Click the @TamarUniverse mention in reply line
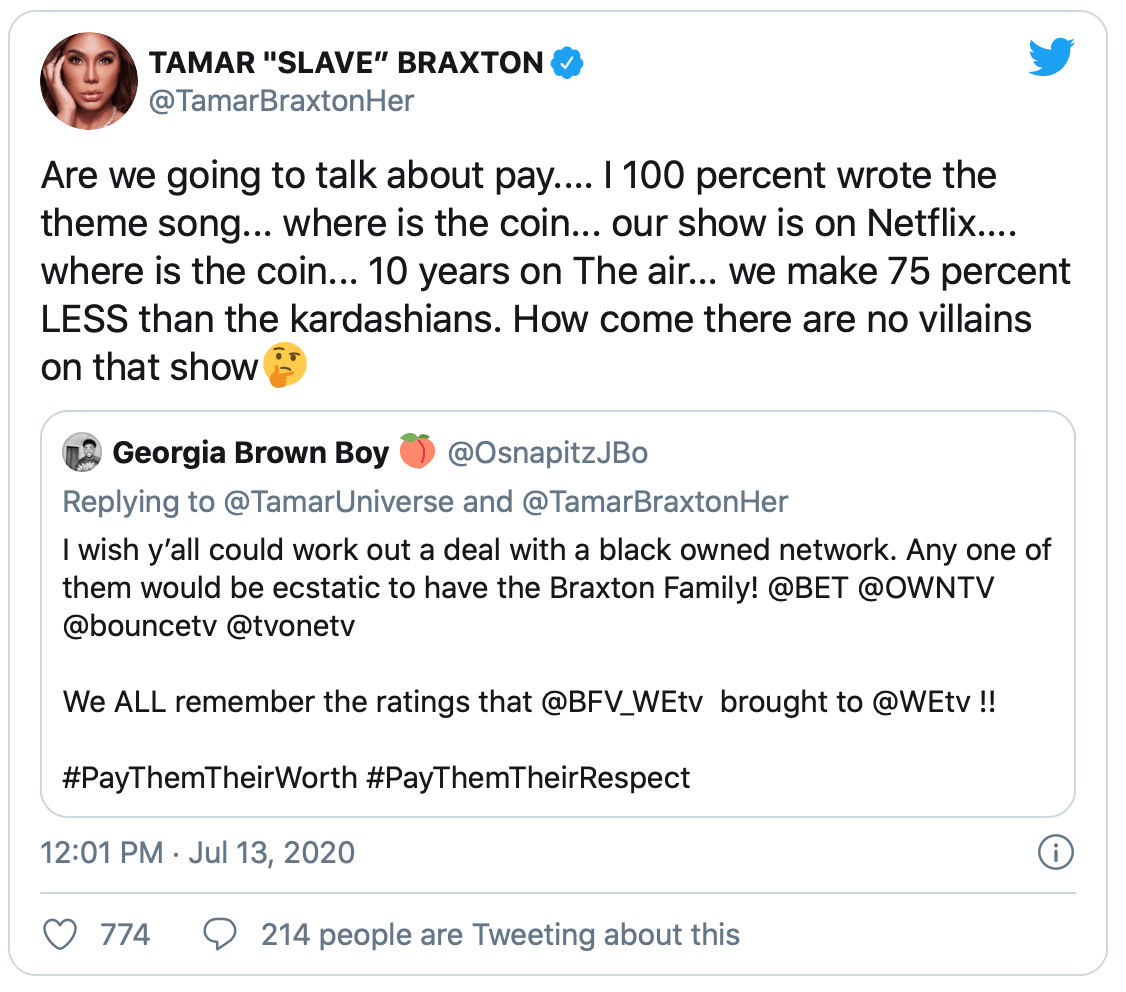The image size is (1126, 992). click(x=340, y=501)
